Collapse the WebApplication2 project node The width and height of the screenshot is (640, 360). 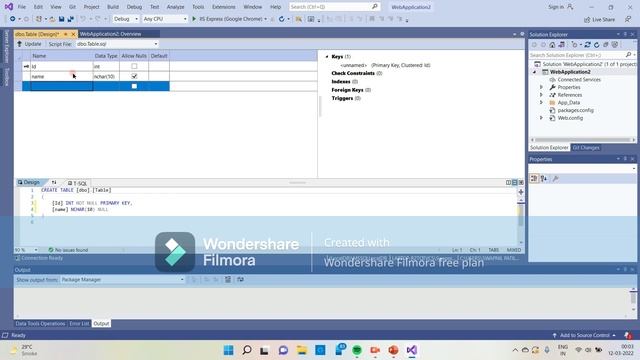[x=535, y=72]
